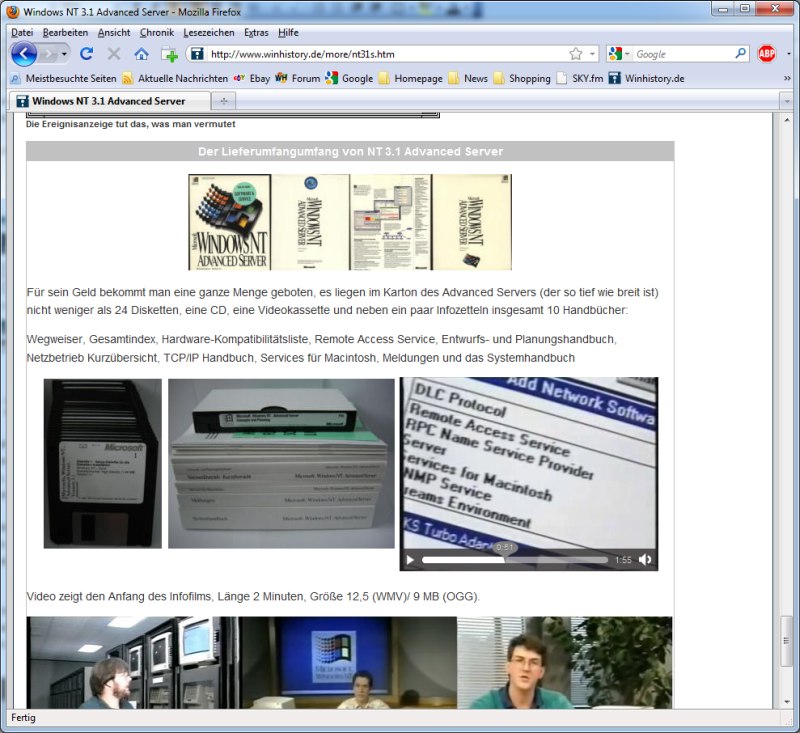Click the Stop loading X icon
Screen dimensions: 800x733
coord(114,54)
